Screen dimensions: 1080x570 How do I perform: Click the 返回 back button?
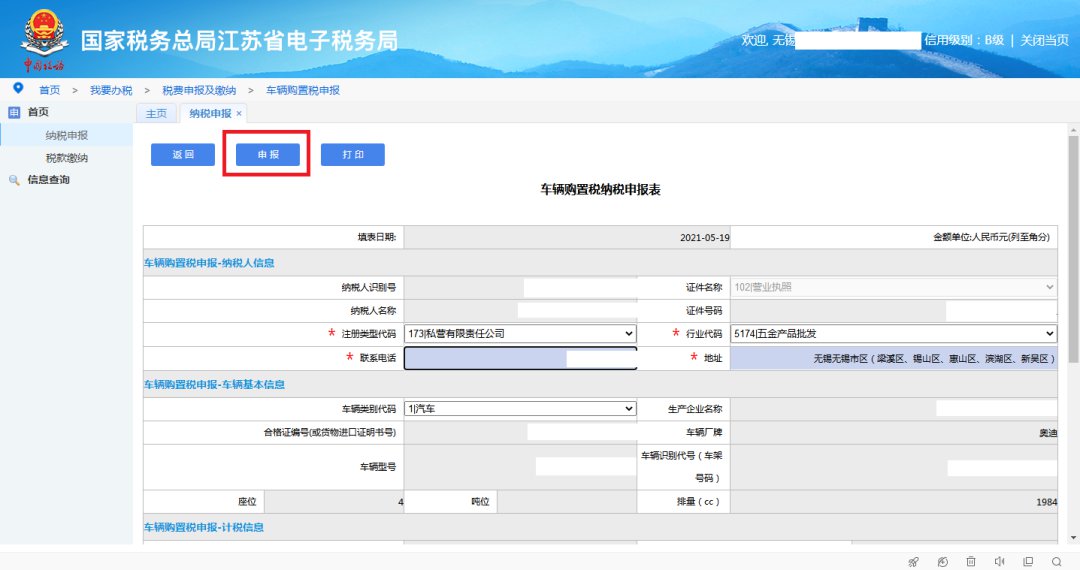tap(183, 155)
